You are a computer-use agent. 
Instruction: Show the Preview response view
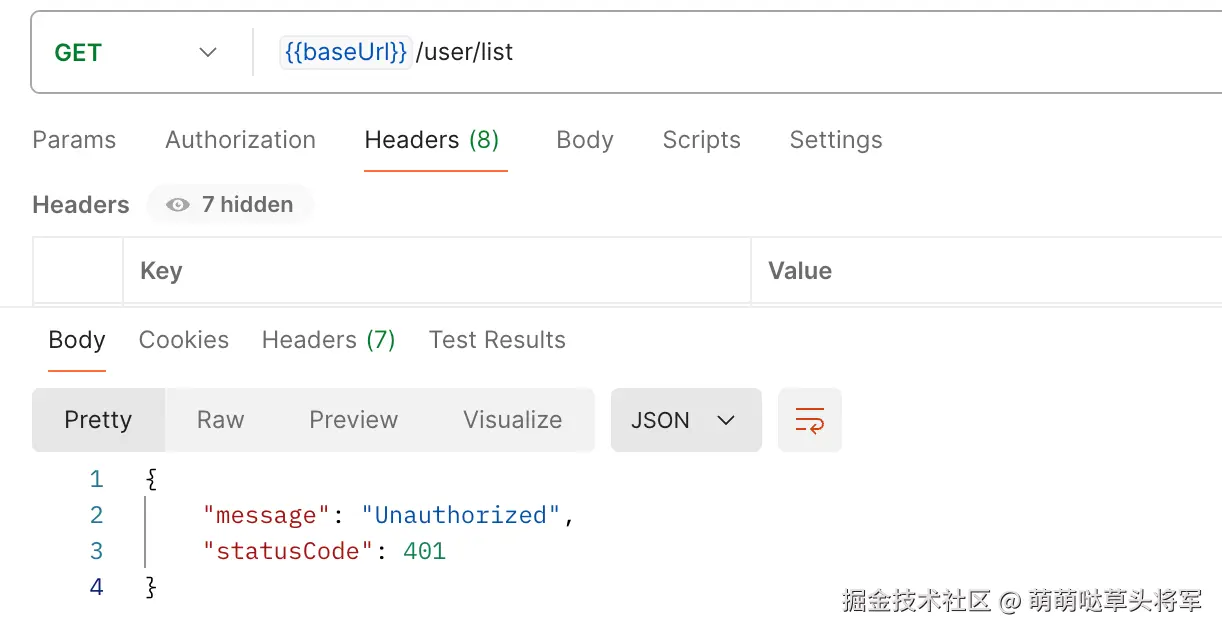coord(353,420)
